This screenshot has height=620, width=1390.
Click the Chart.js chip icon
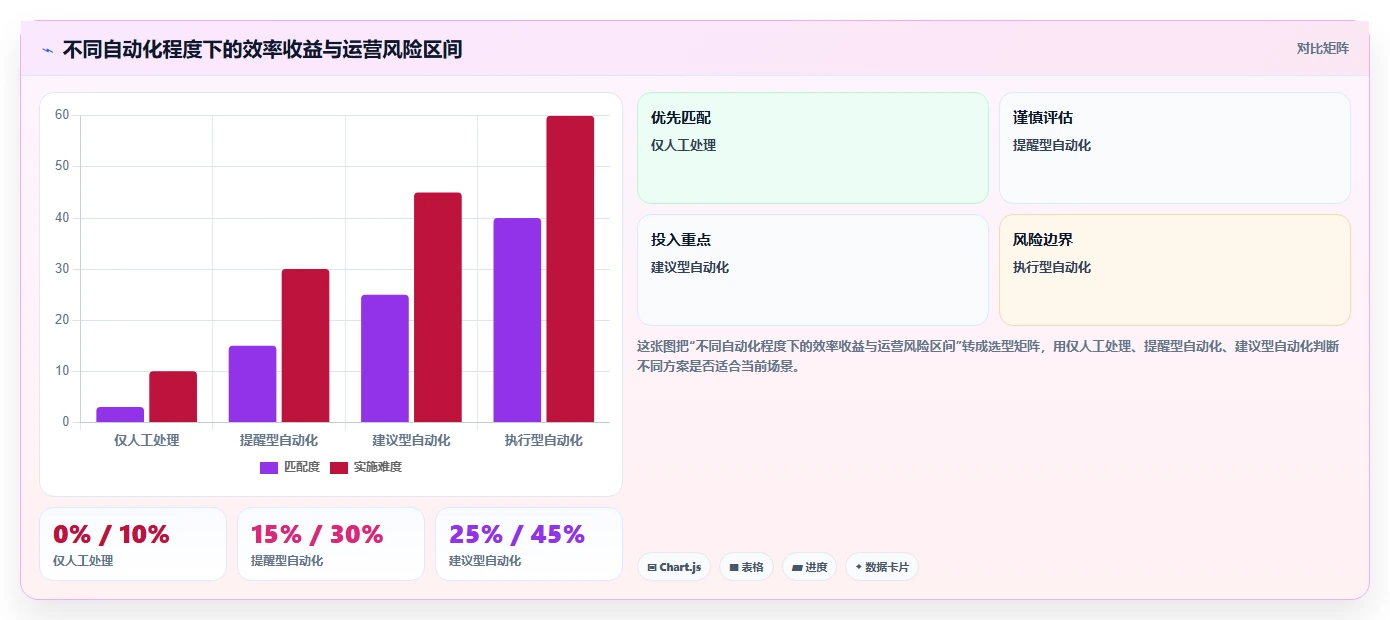[x=652, y=567]
